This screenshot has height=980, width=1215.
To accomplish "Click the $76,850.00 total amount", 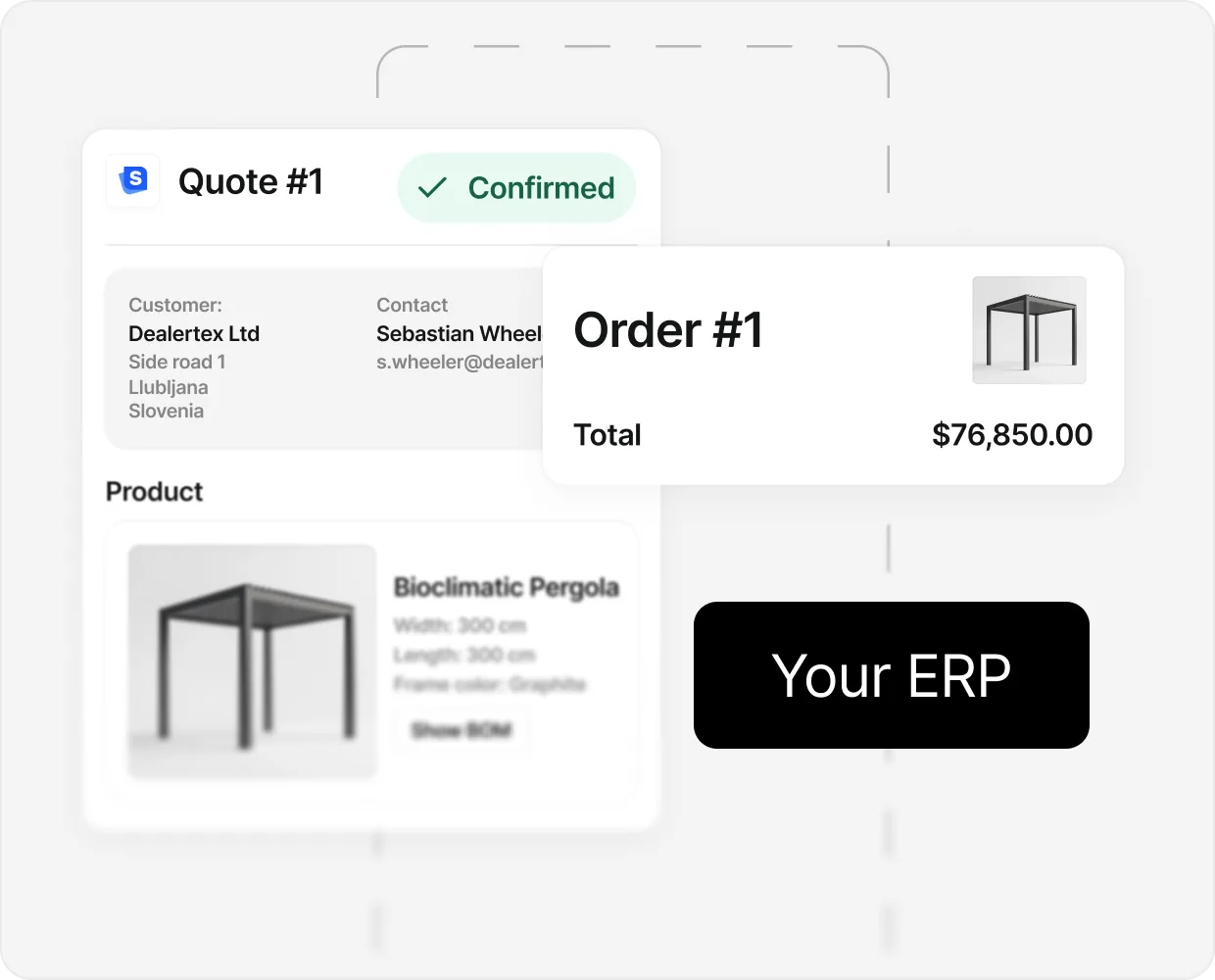I will [x=1012, y=434].
